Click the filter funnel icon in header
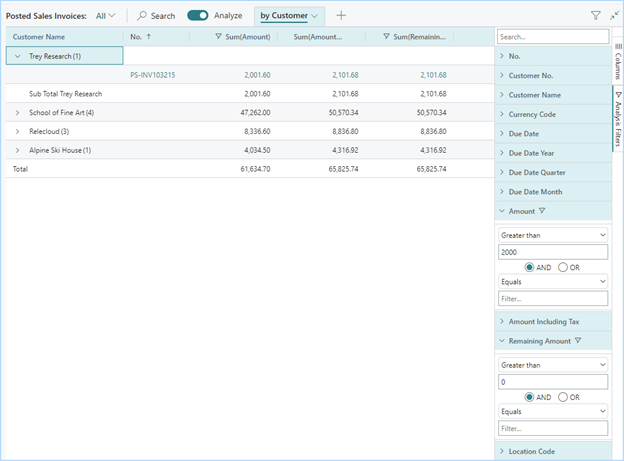 coord(595,16)
